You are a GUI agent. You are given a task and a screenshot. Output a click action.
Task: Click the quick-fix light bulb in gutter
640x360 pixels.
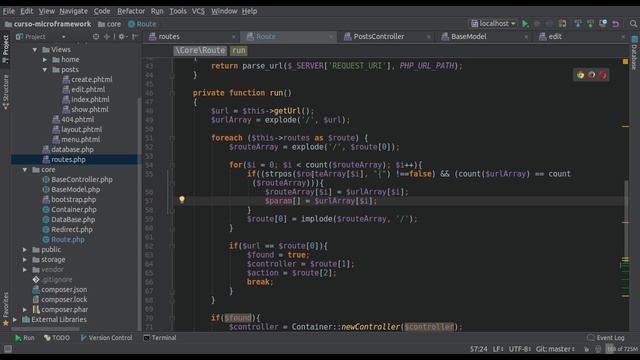click(182, 200)
